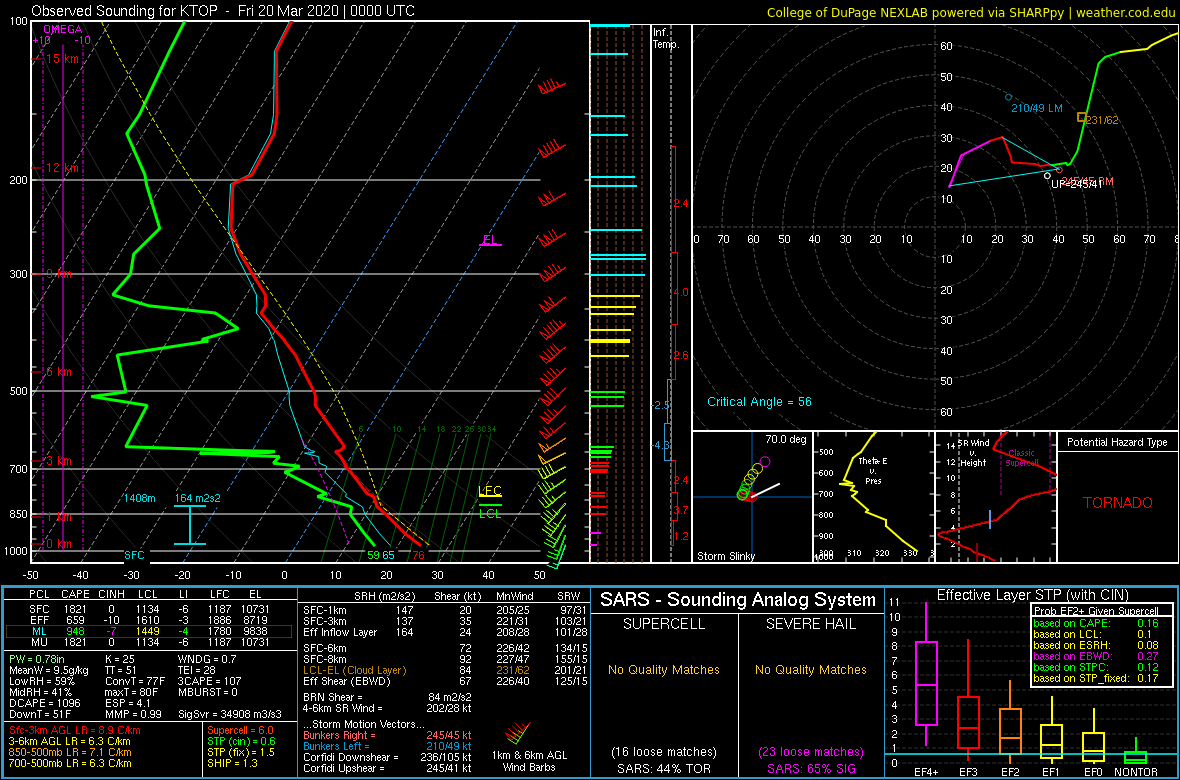The image size is (1180, 780).
Task: Click the STP (cin) = 0.6 value
Action: click(x=239, y=741)
